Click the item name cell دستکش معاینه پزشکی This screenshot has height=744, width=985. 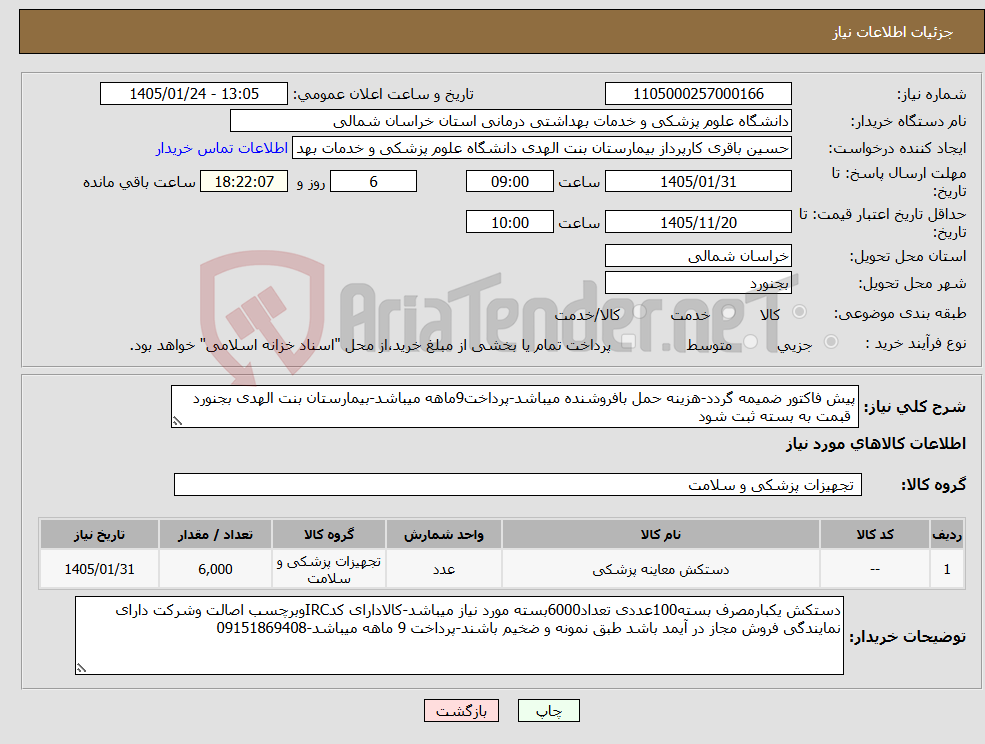click(x=661, y=569)
